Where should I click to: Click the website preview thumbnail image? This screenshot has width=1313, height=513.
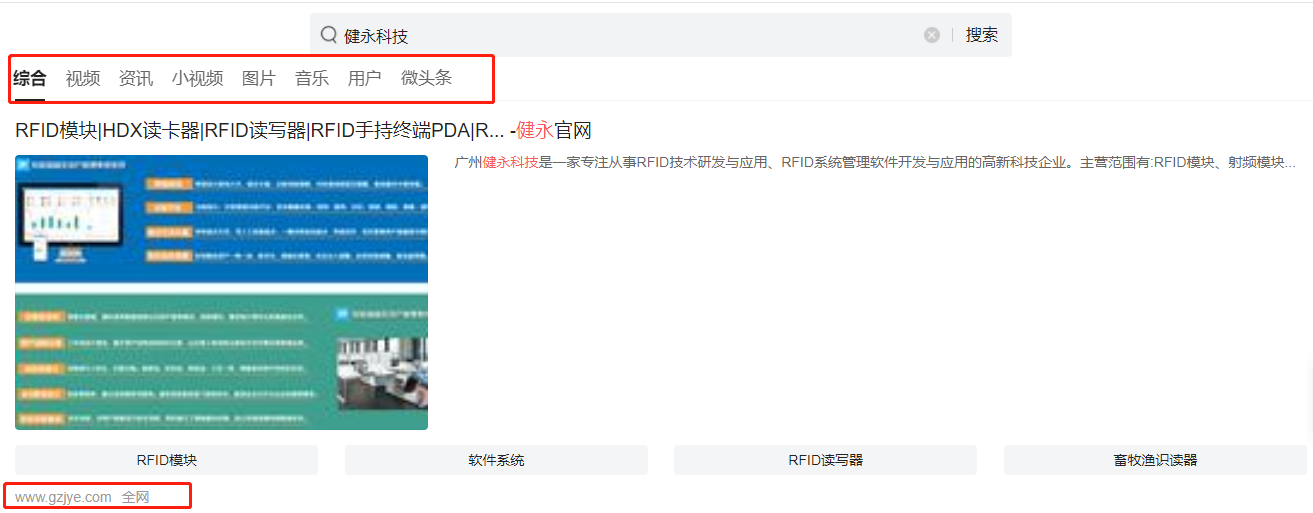point(221,292)
